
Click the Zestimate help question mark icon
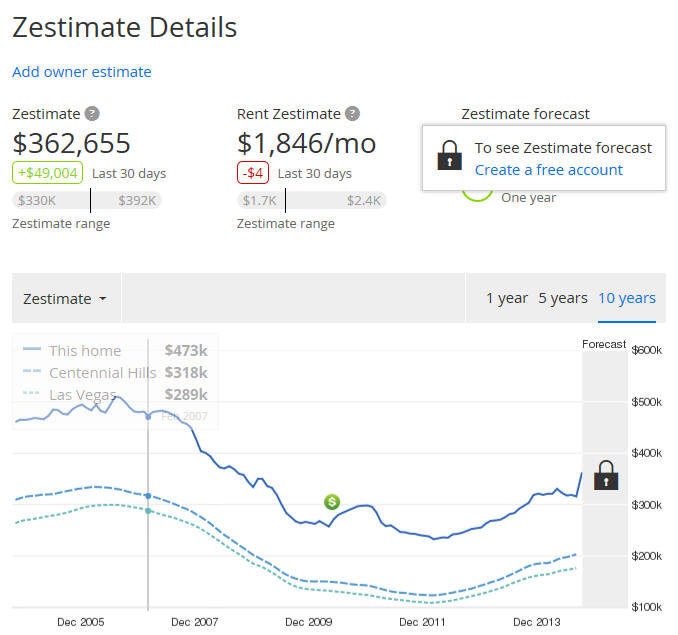(92, 114)
